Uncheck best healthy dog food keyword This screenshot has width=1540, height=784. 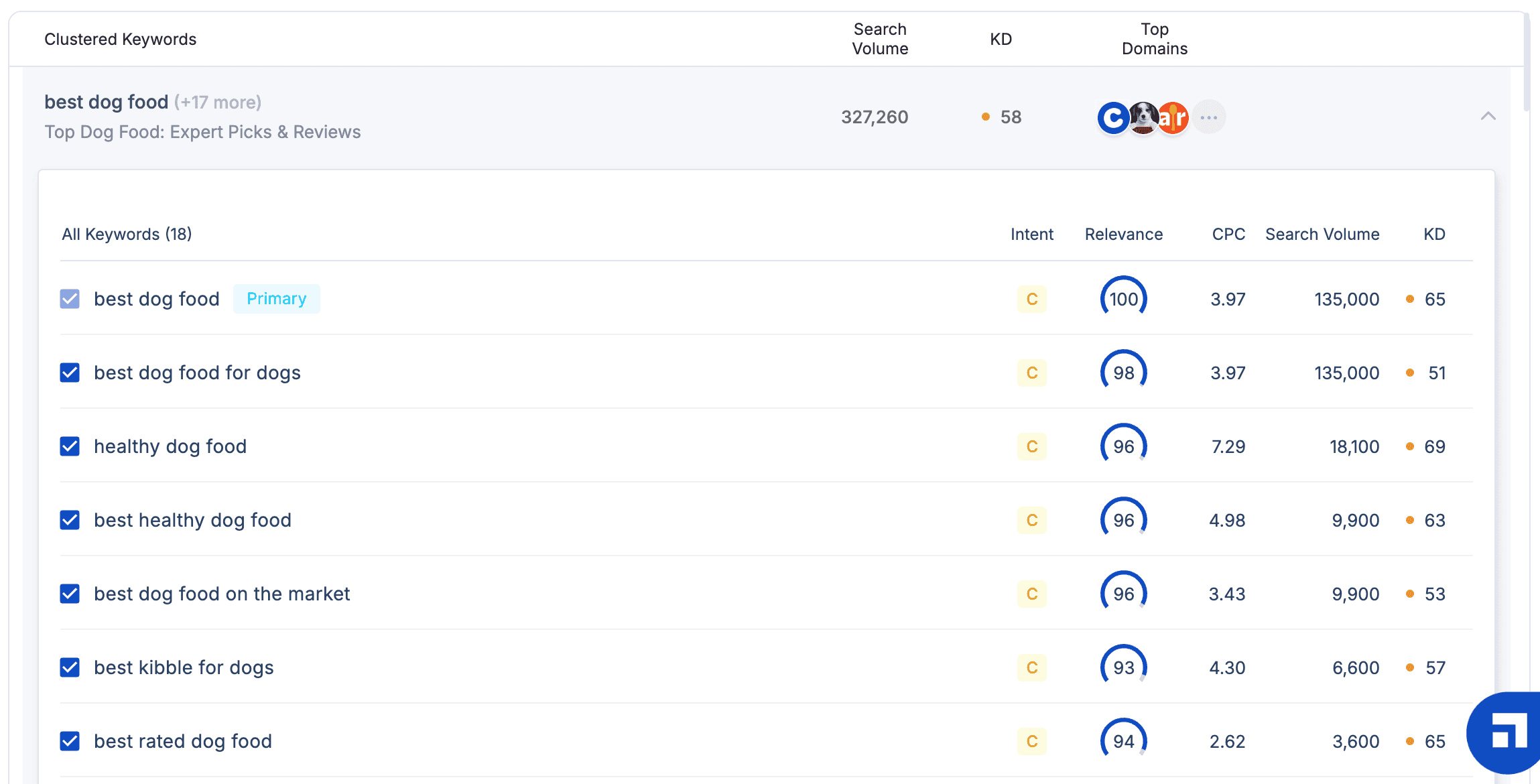(70, 520)
